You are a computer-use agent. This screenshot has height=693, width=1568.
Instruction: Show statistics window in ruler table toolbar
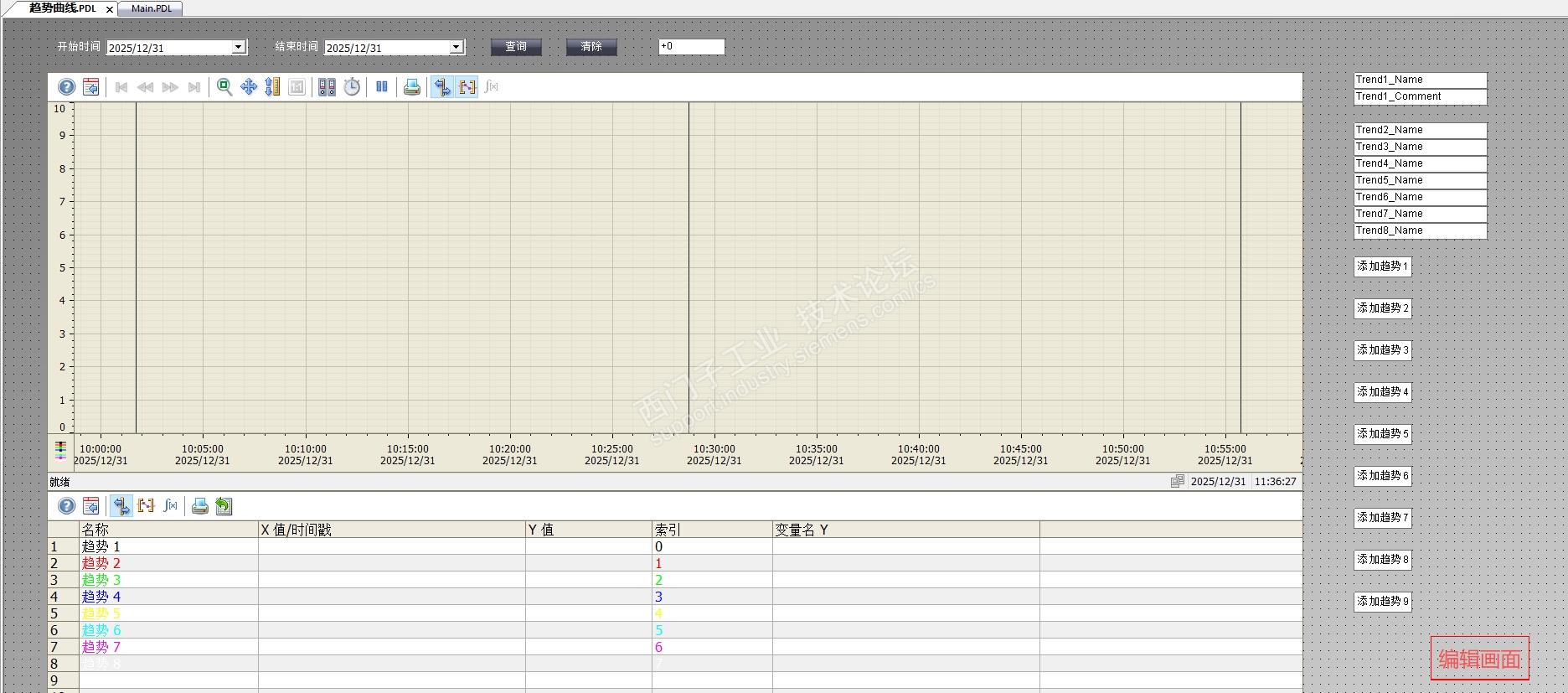point(171,506)
